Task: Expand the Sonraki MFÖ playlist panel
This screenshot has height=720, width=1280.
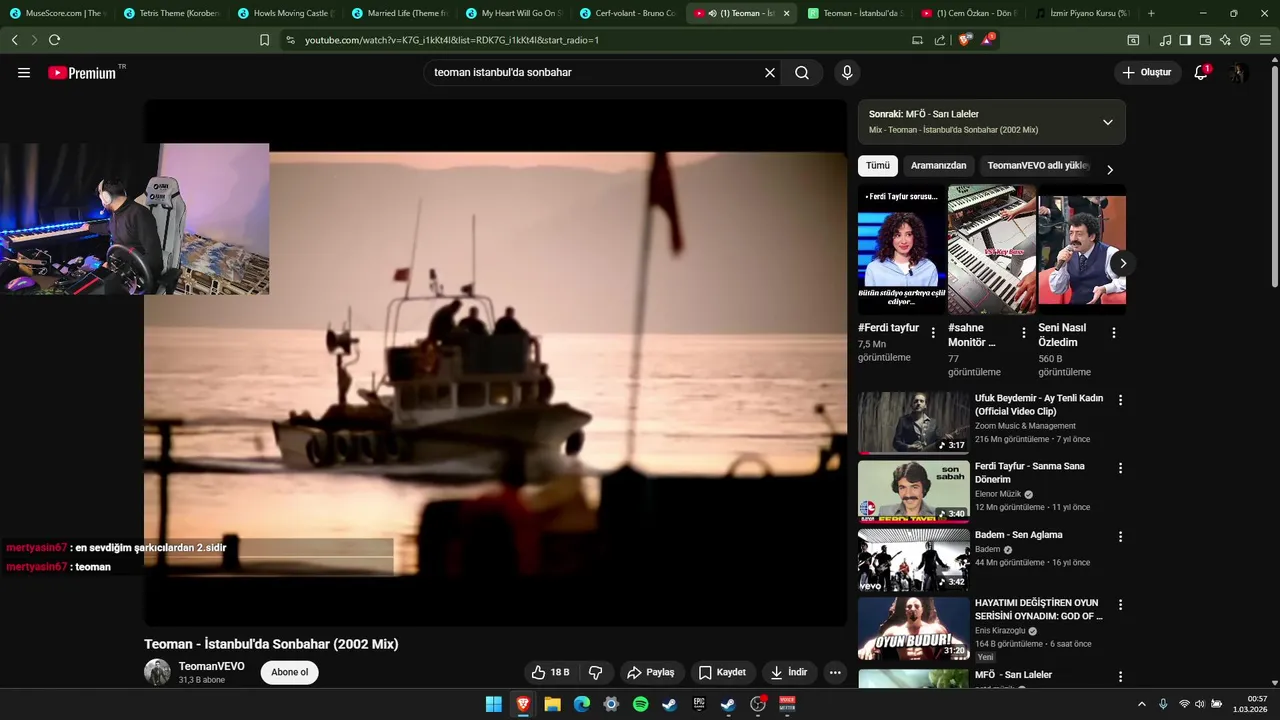Action: pos(1107,122)
